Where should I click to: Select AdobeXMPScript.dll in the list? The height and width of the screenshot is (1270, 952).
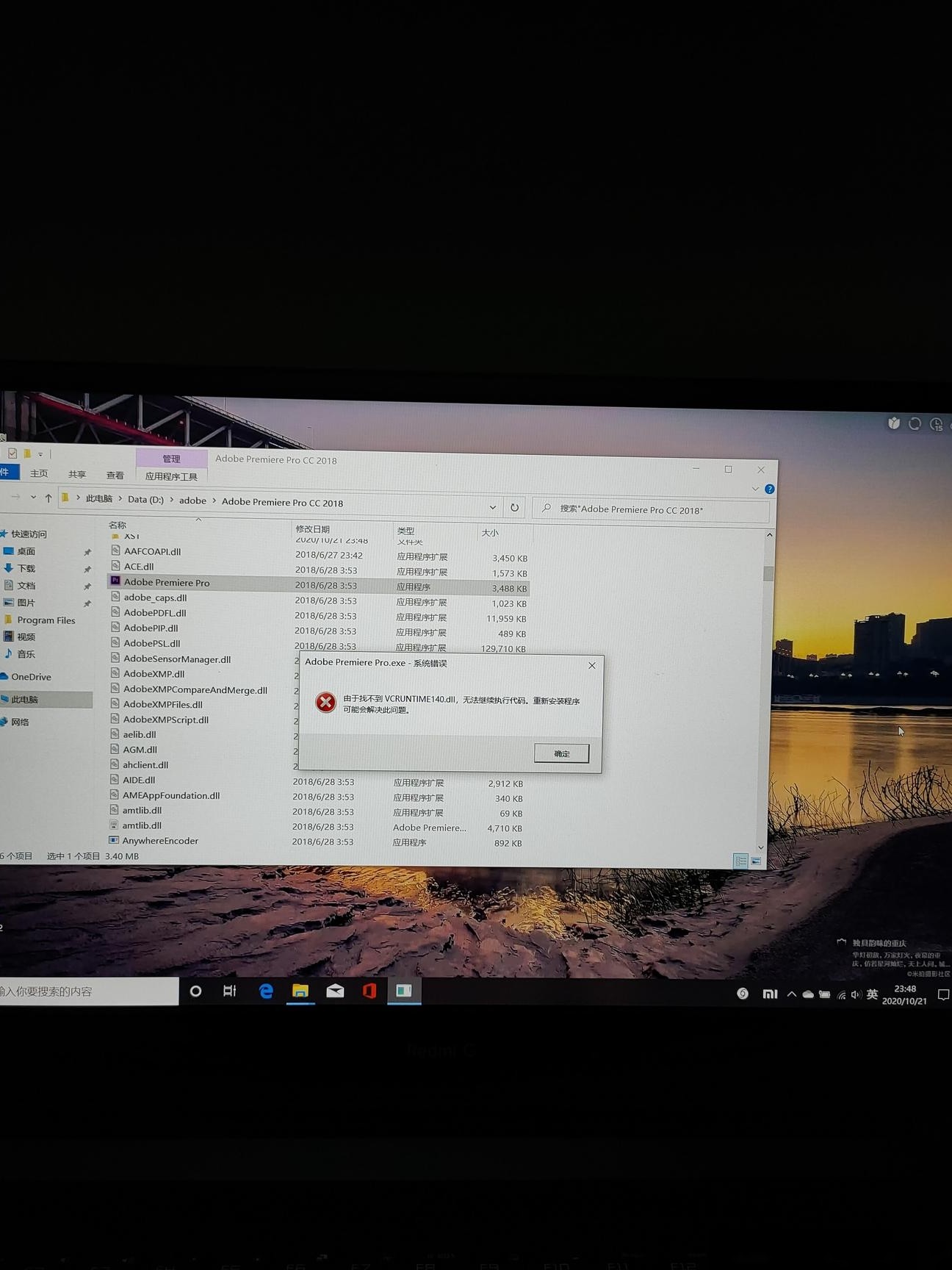[165, 720]
